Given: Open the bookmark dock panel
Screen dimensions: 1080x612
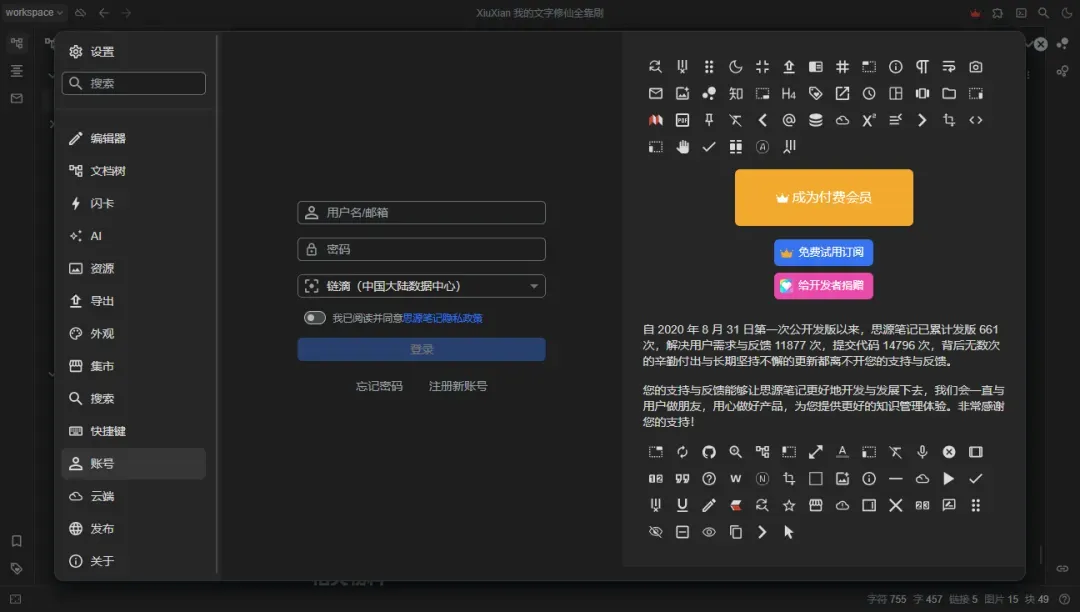Looking at the screenshot, I should tap(17, 541).
